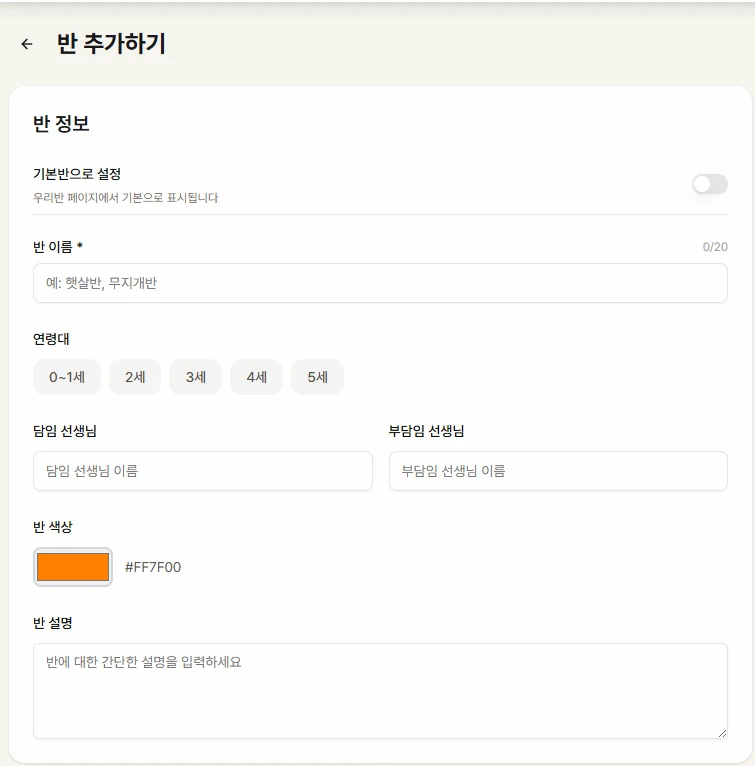The width and height of the screenshot is (755, 766).
Task: Toggle the 기본반으로 설정 switch
Action: [709, 184]
